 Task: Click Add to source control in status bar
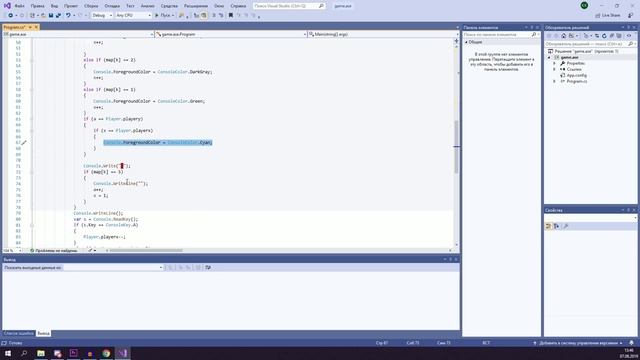click(x=578, y=343)
